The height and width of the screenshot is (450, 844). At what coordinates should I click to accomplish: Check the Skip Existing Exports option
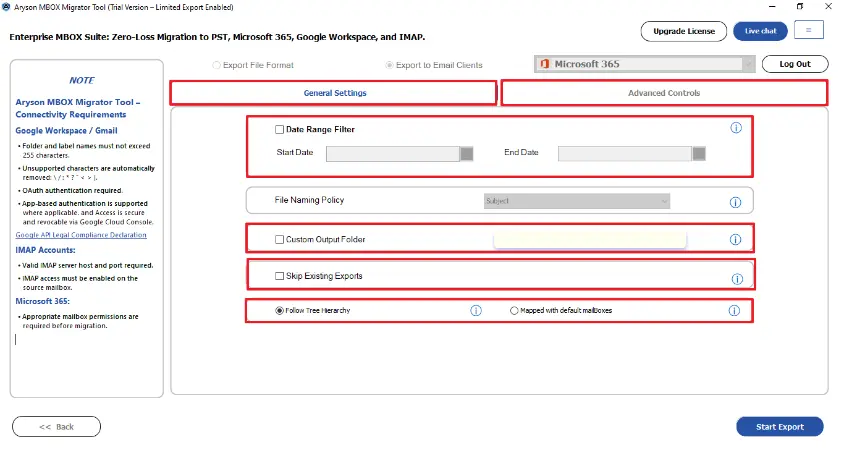(x=280, y=276)
